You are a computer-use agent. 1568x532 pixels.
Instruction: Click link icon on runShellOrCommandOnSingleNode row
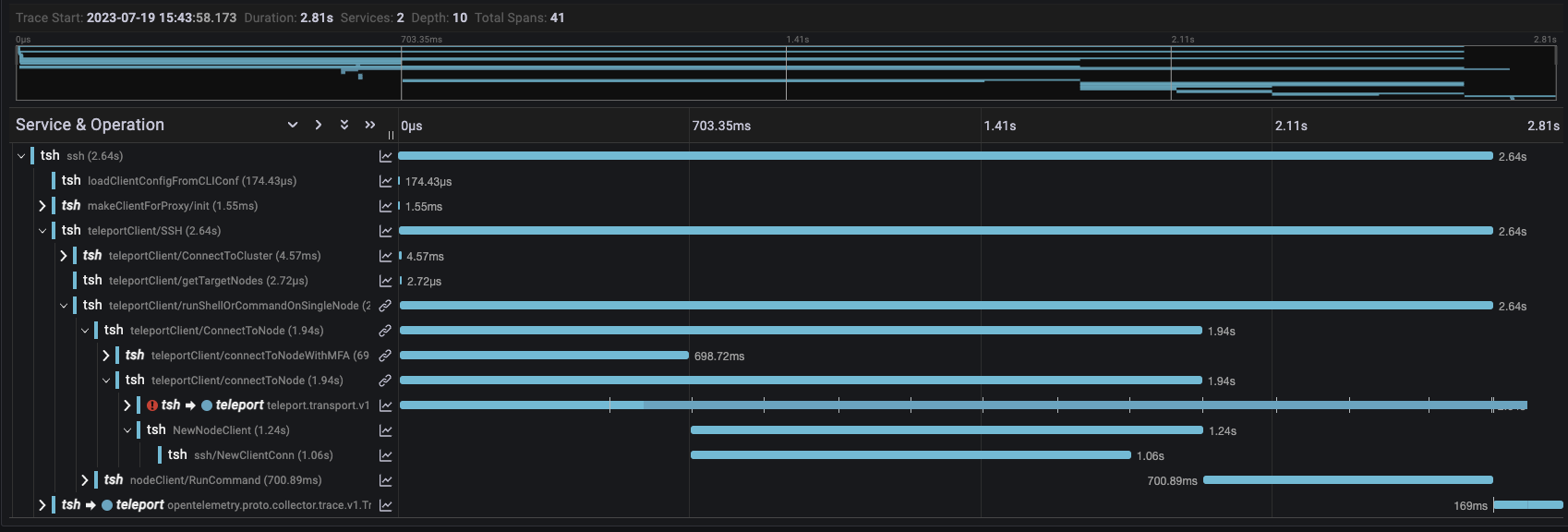[386, 306]
